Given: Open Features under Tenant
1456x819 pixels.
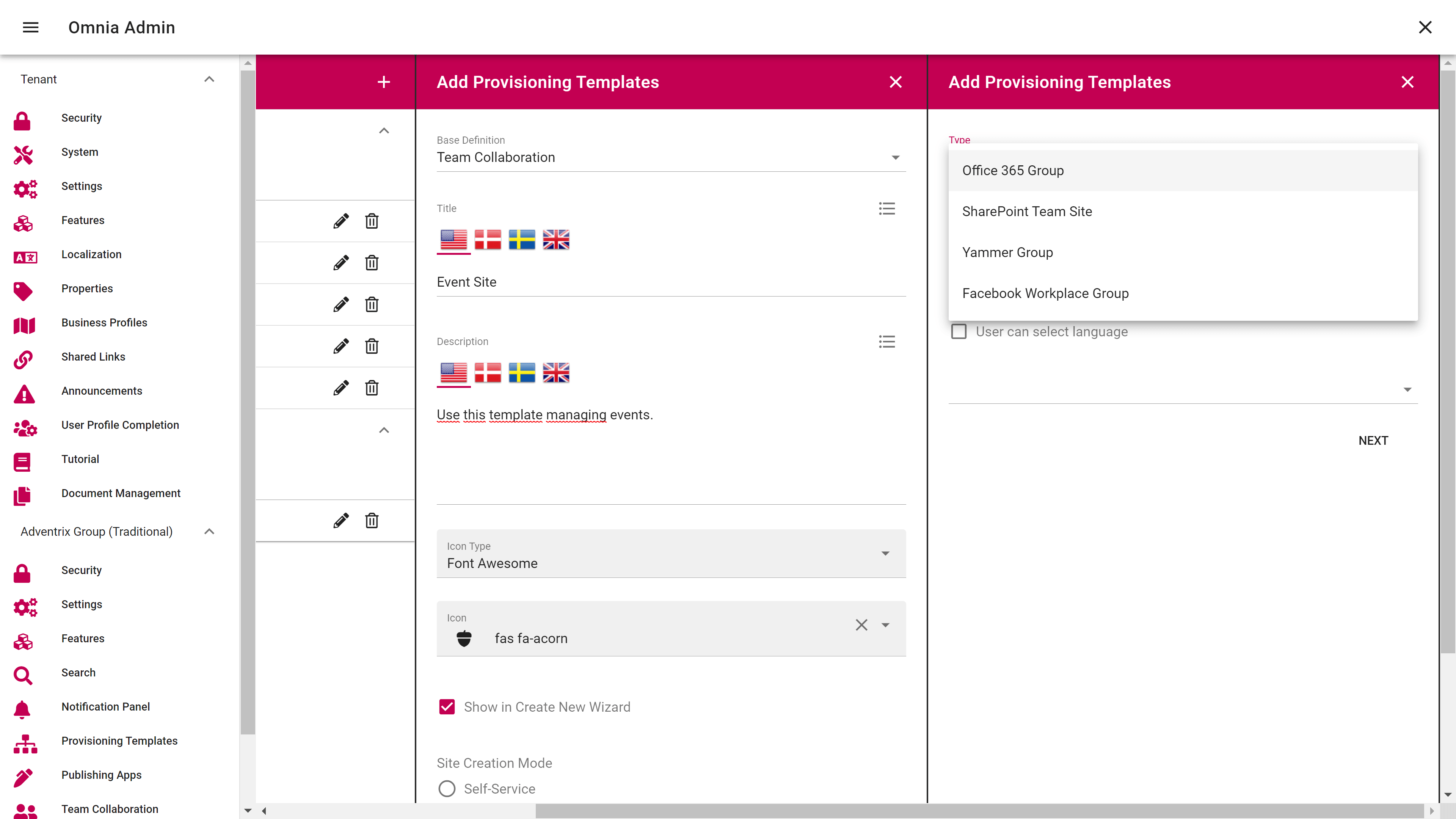Looking at the screenshot, I should click(x=83, y=220).
